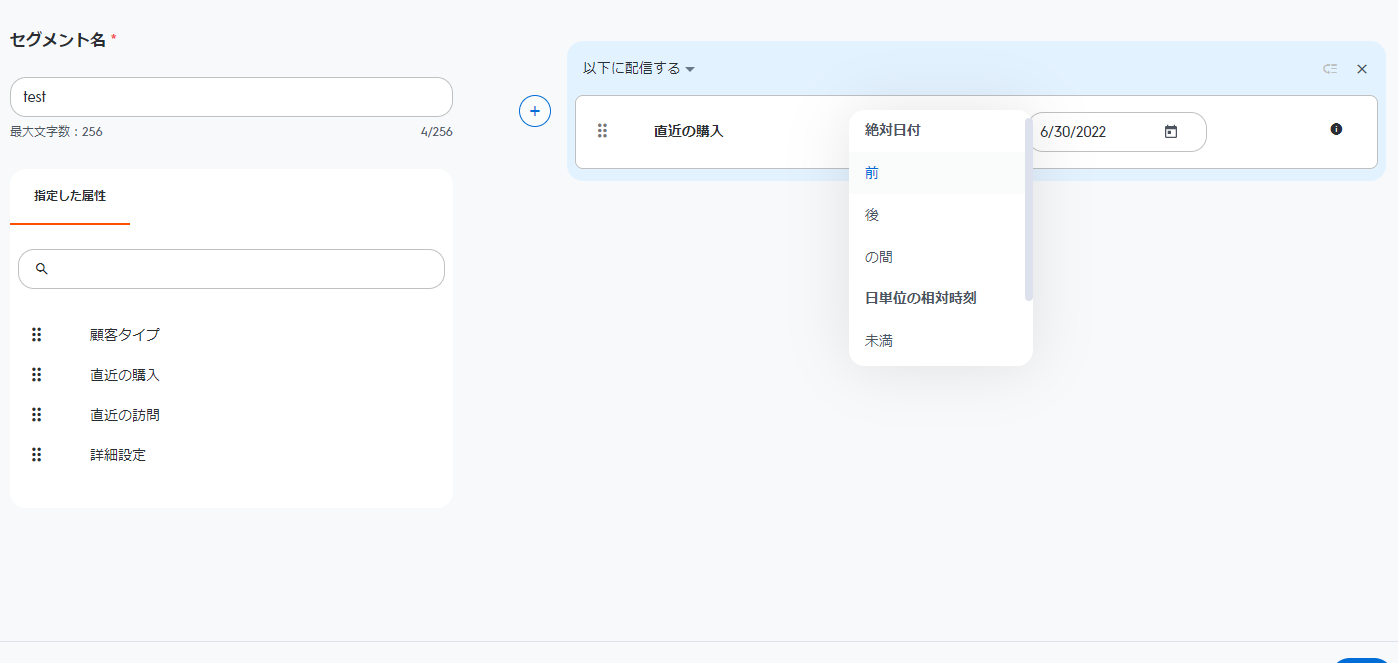Click the magnifier icon in attribute search
The image size is (1398, 663).
pos(42,269)
